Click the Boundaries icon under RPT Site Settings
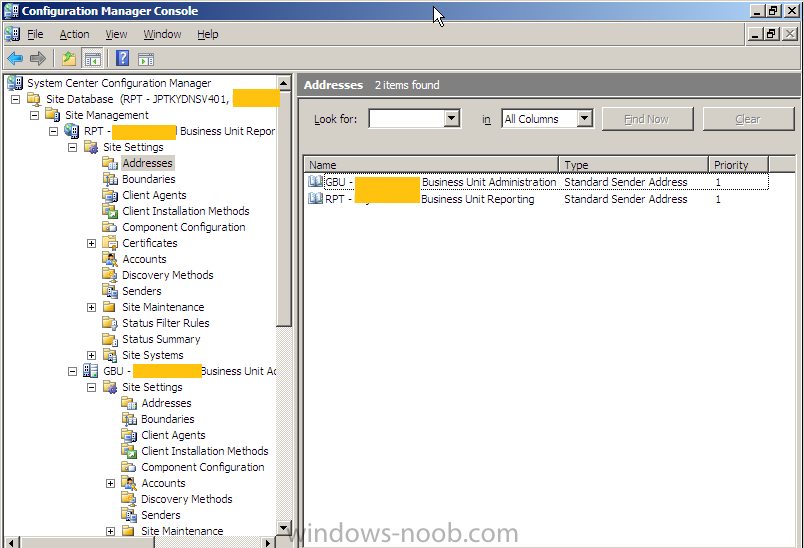Viewport: 804px width, 548px height. point(110,179)
